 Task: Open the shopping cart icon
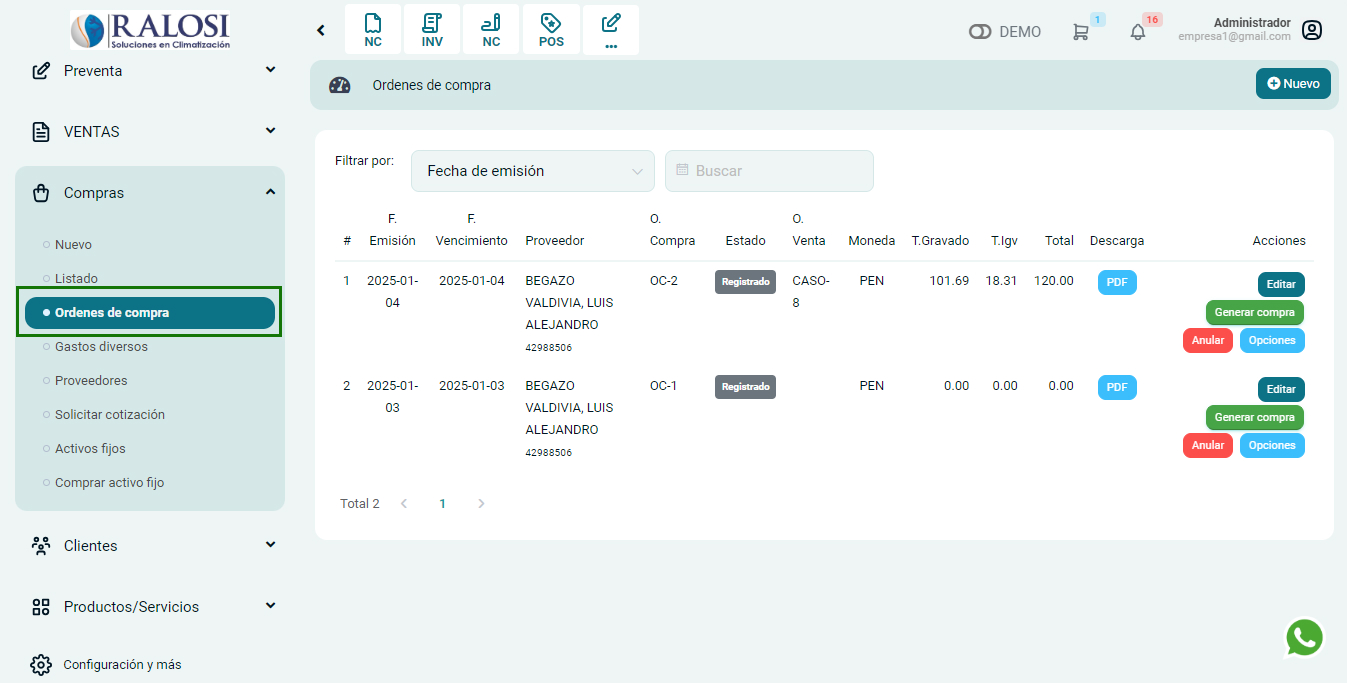[1080, 32]
